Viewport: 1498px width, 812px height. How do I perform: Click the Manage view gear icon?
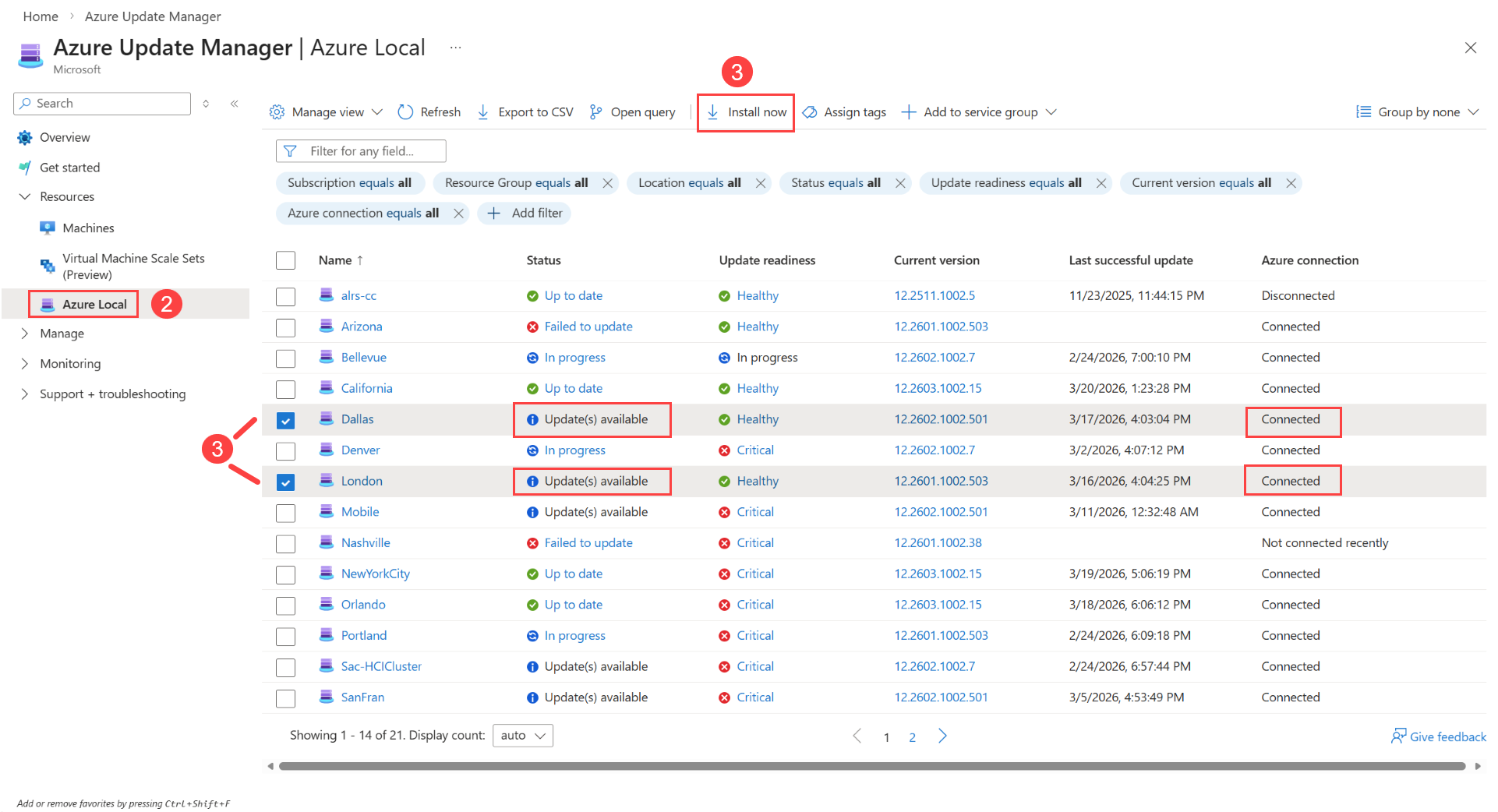(277, 112)
